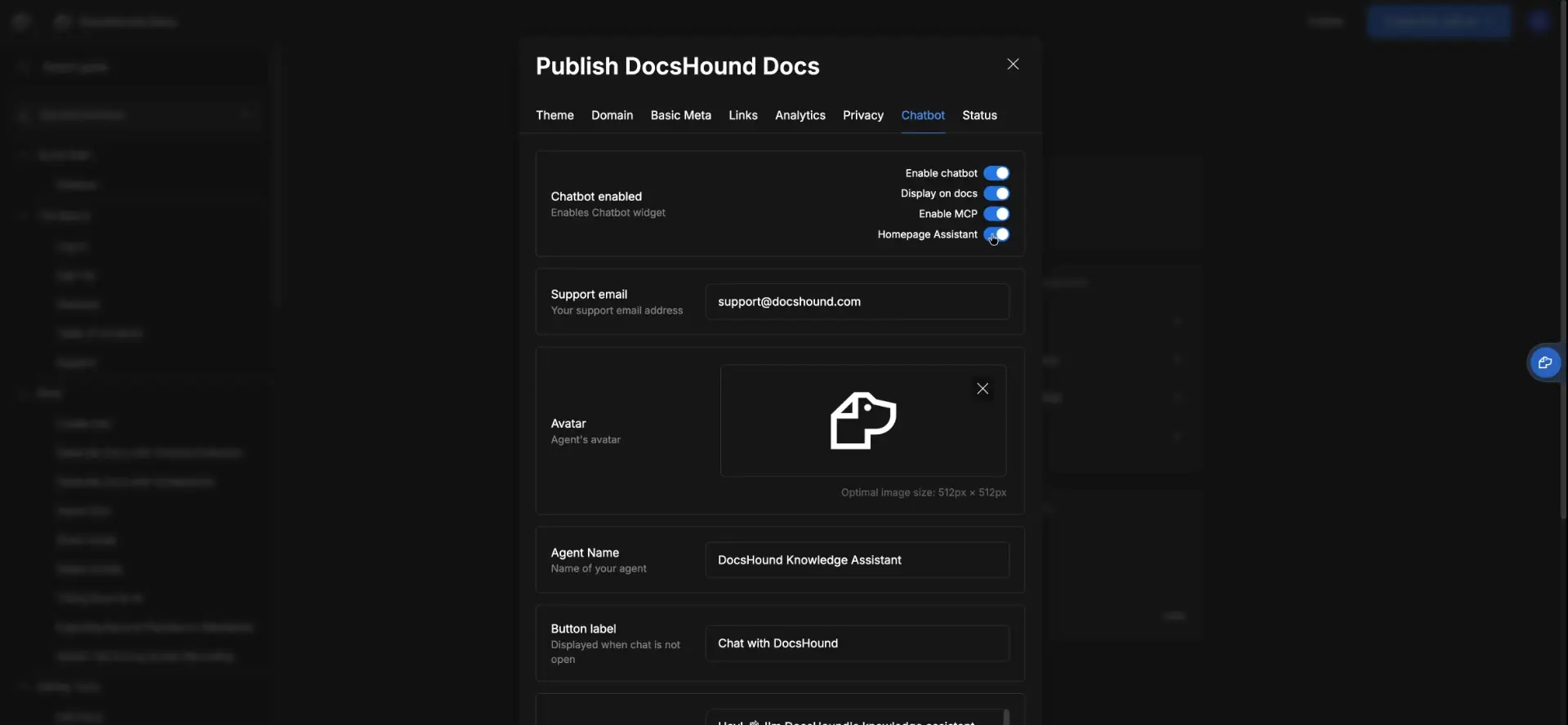
Task: Select the Chatbot tab
Action: tap(923, 115)
